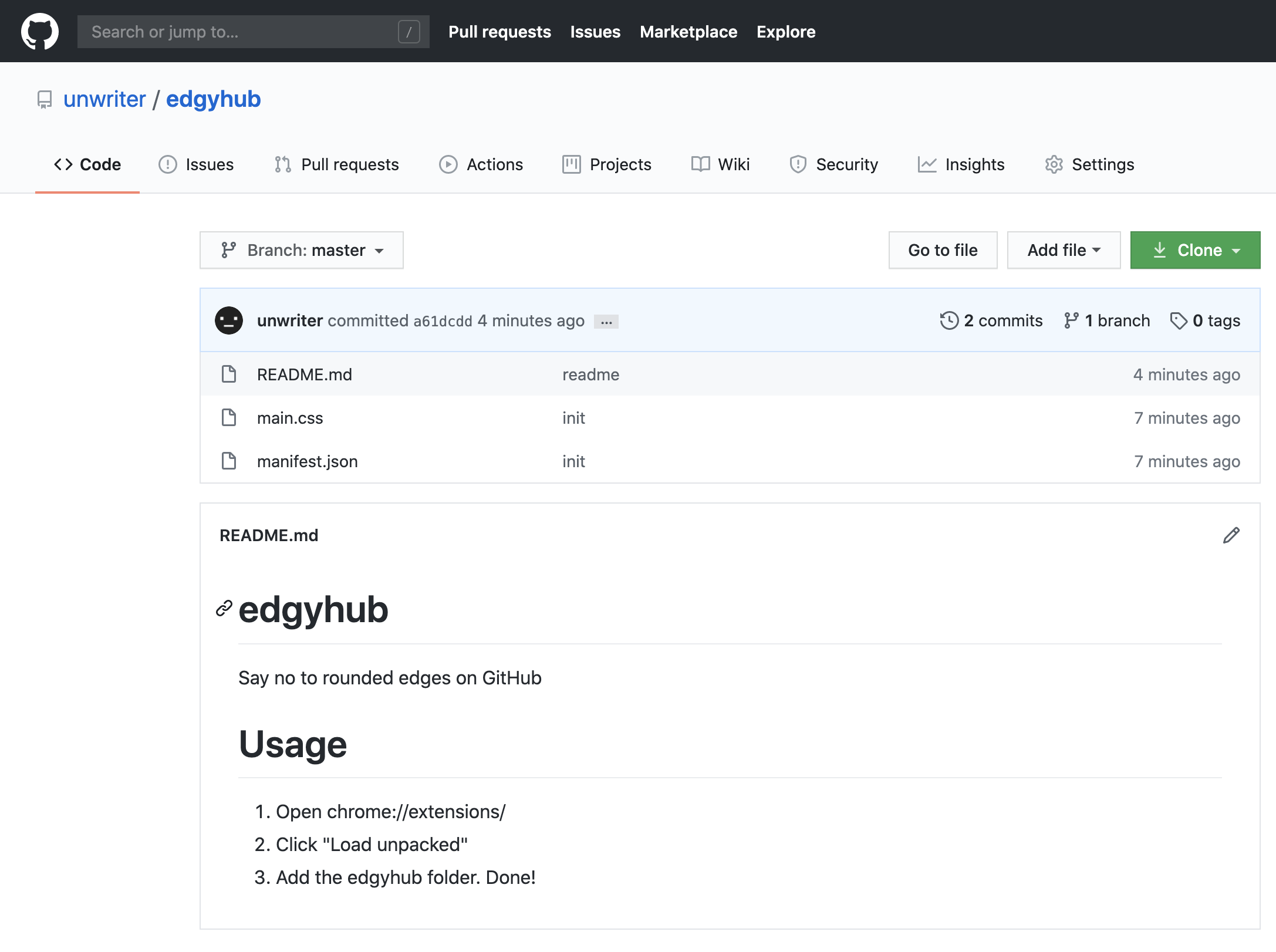Click the file icon next to main.css
This screenshot has width=1276, height=952.
229,418
